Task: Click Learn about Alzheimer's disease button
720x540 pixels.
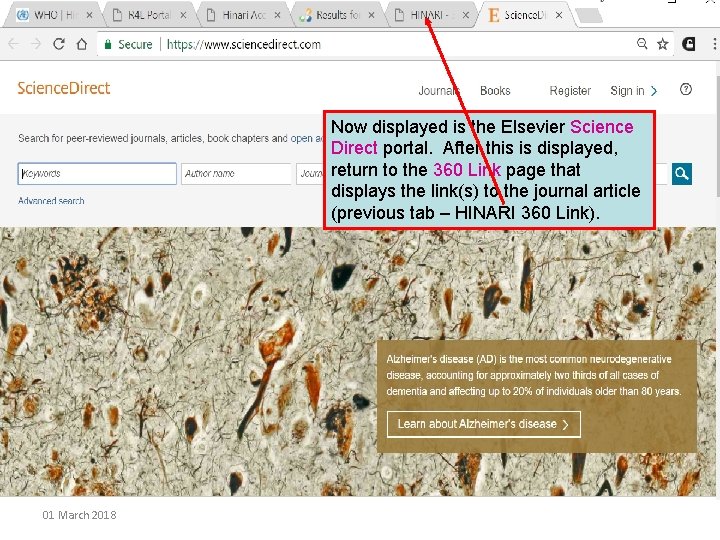Action: 484,424
